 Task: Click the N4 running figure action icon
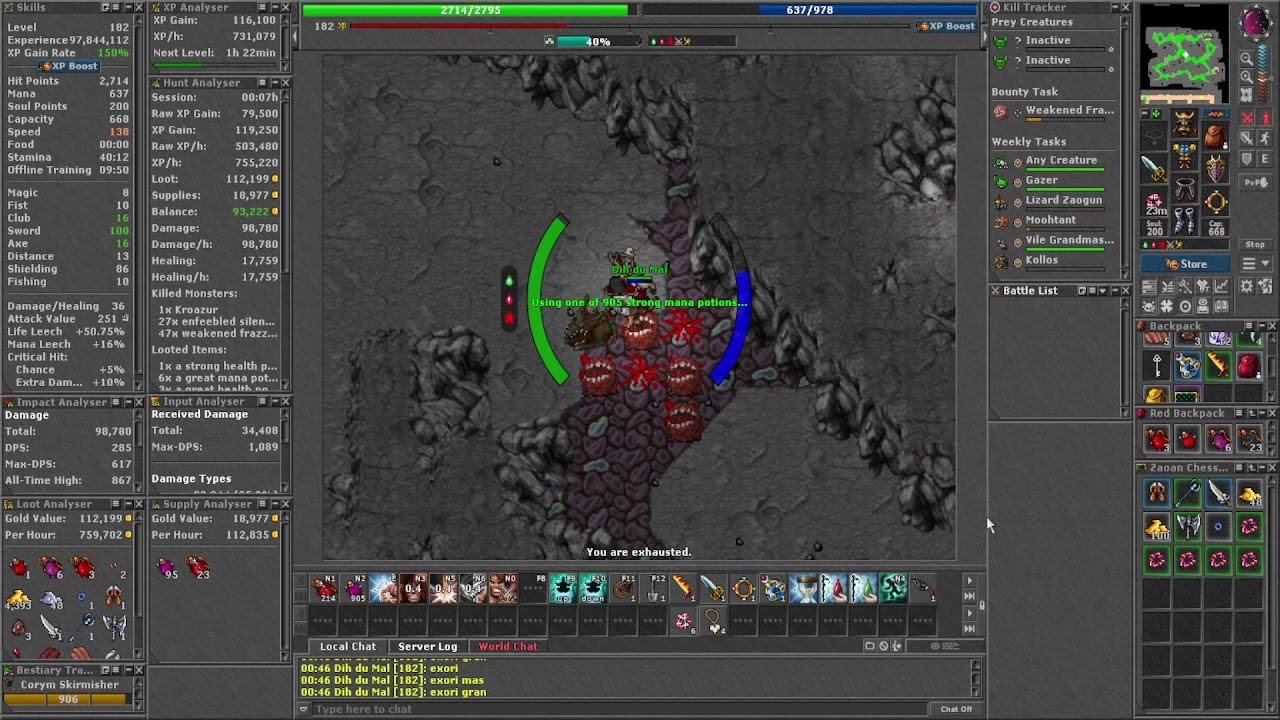(893, 589)
